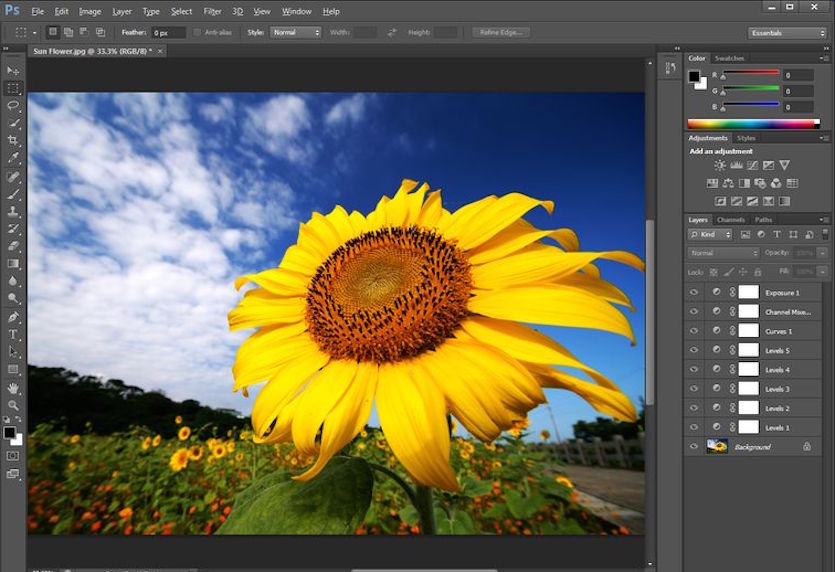Toggle visibility of Levels 3 layer

693,389
